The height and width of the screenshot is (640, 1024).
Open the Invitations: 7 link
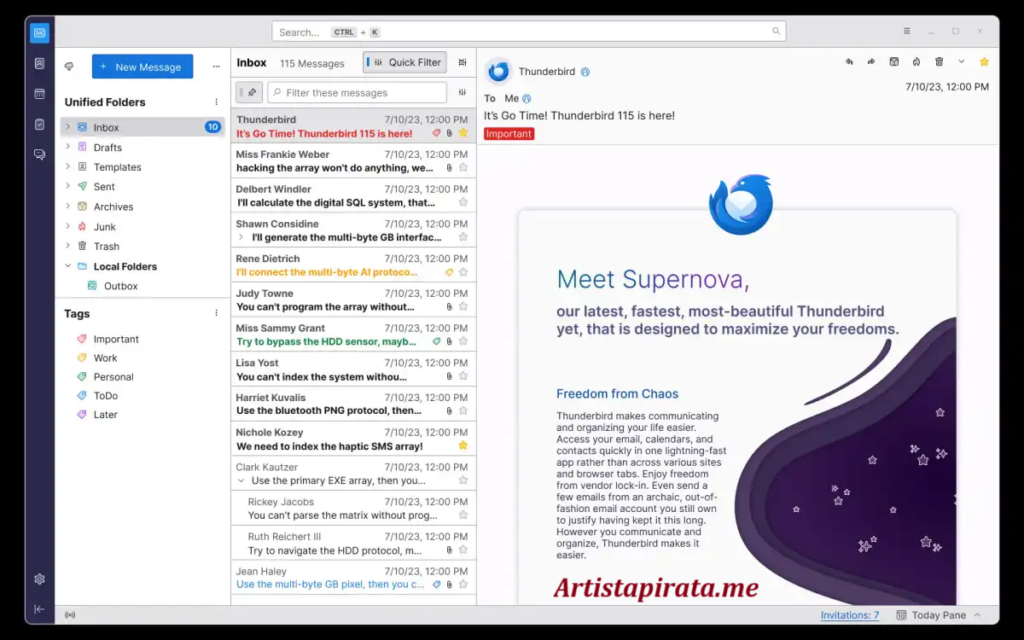[850, 615]
